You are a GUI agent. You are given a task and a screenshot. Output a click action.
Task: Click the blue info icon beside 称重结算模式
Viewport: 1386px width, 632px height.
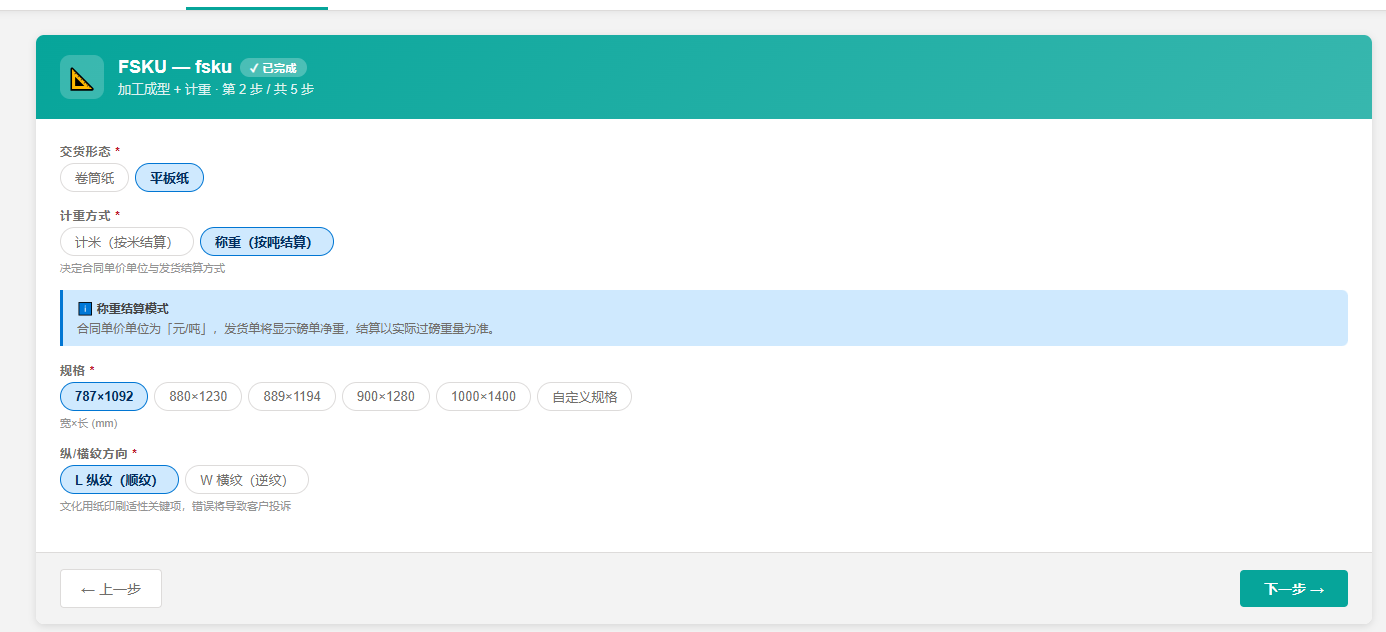point(85,309)
